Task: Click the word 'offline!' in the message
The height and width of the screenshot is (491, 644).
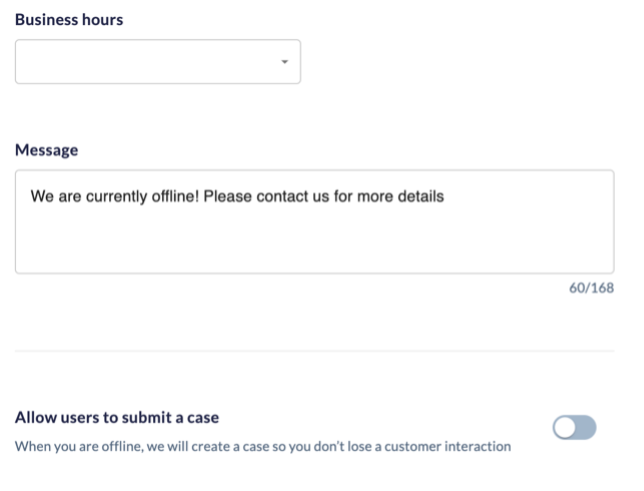Action: [x=175, y=196]
